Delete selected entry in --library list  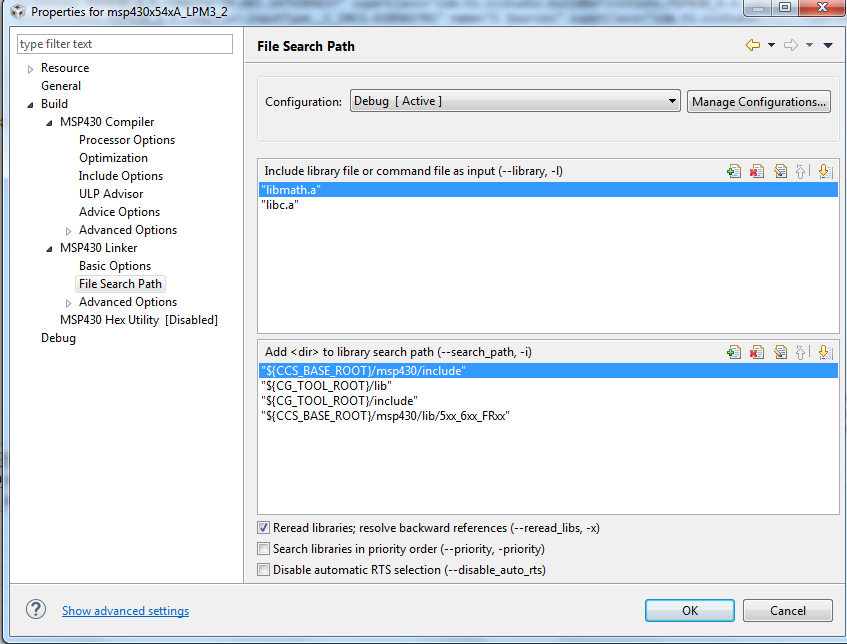pyautogui.click(x=757, y=172)
